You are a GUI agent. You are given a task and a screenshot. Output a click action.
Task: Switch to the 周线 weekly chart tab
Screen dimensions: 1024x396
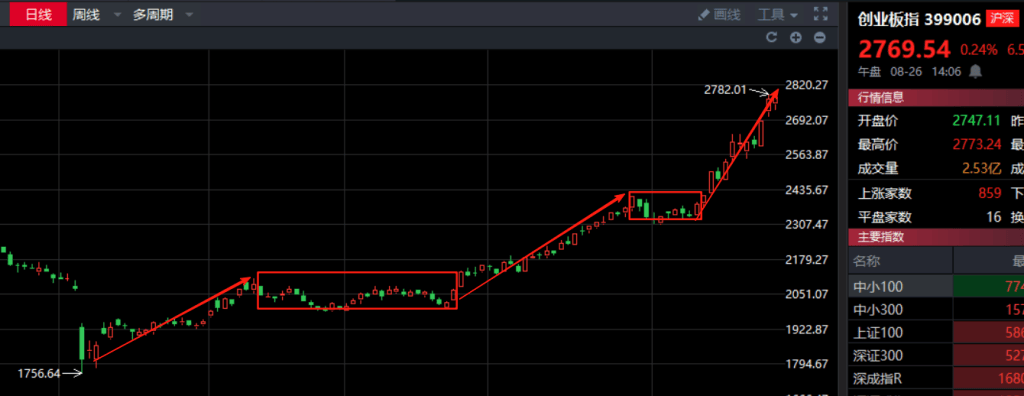pyautogui.click(x=86, y=14)
